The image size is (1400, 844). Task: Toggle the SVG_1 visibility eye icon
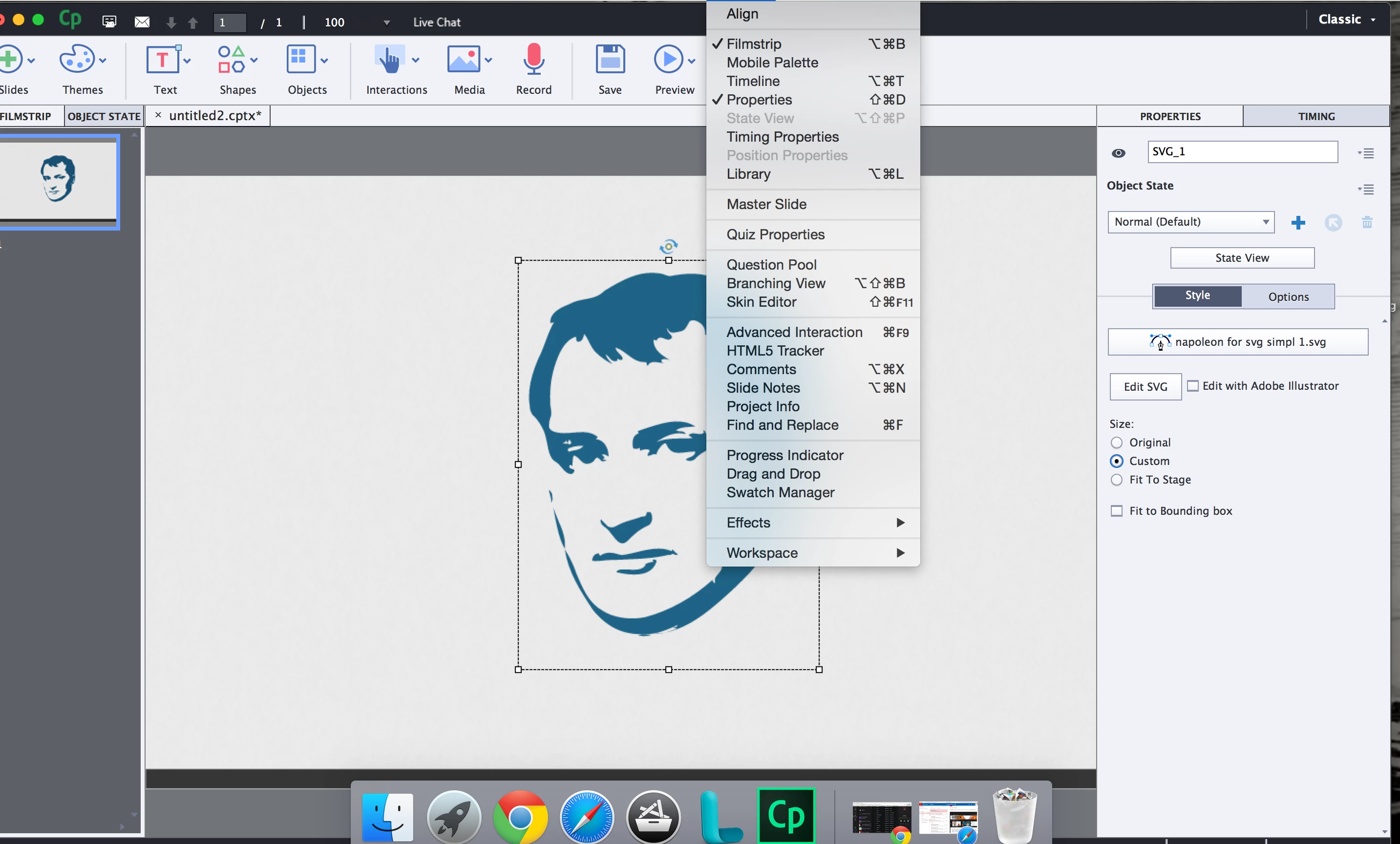[1118, 153]
